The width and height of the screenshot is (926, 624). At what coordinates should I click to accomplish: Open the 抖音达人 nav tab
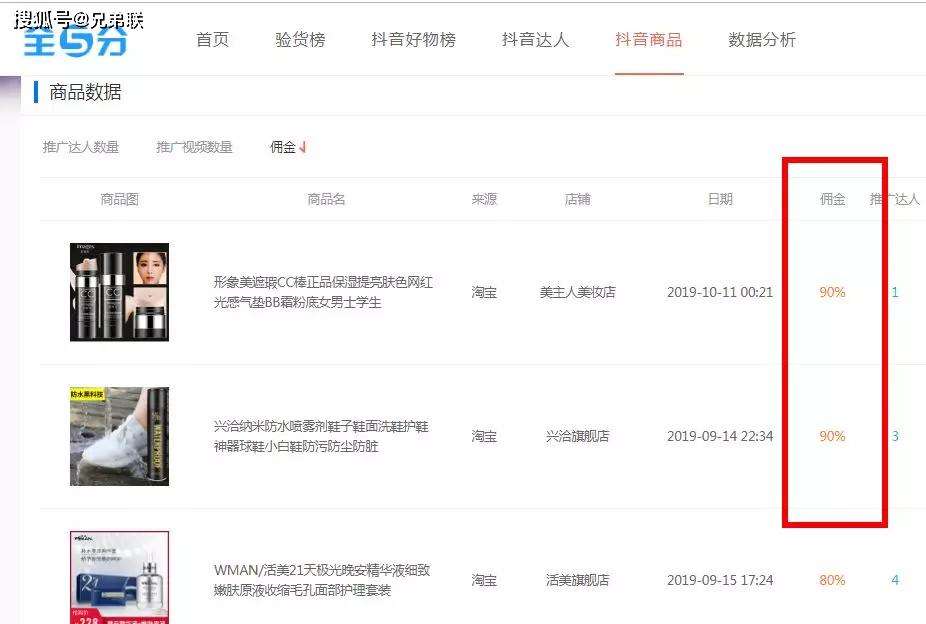[535, 40]
